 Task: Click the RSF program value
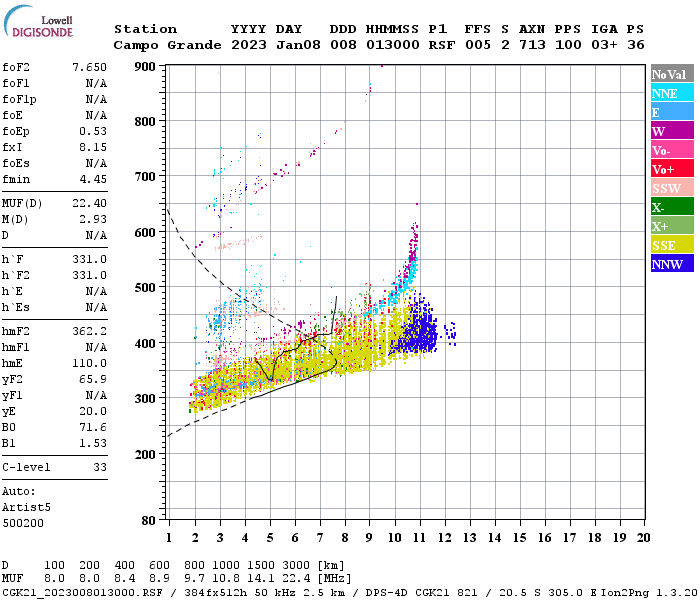pyautogui.click(x=442, y=45)
